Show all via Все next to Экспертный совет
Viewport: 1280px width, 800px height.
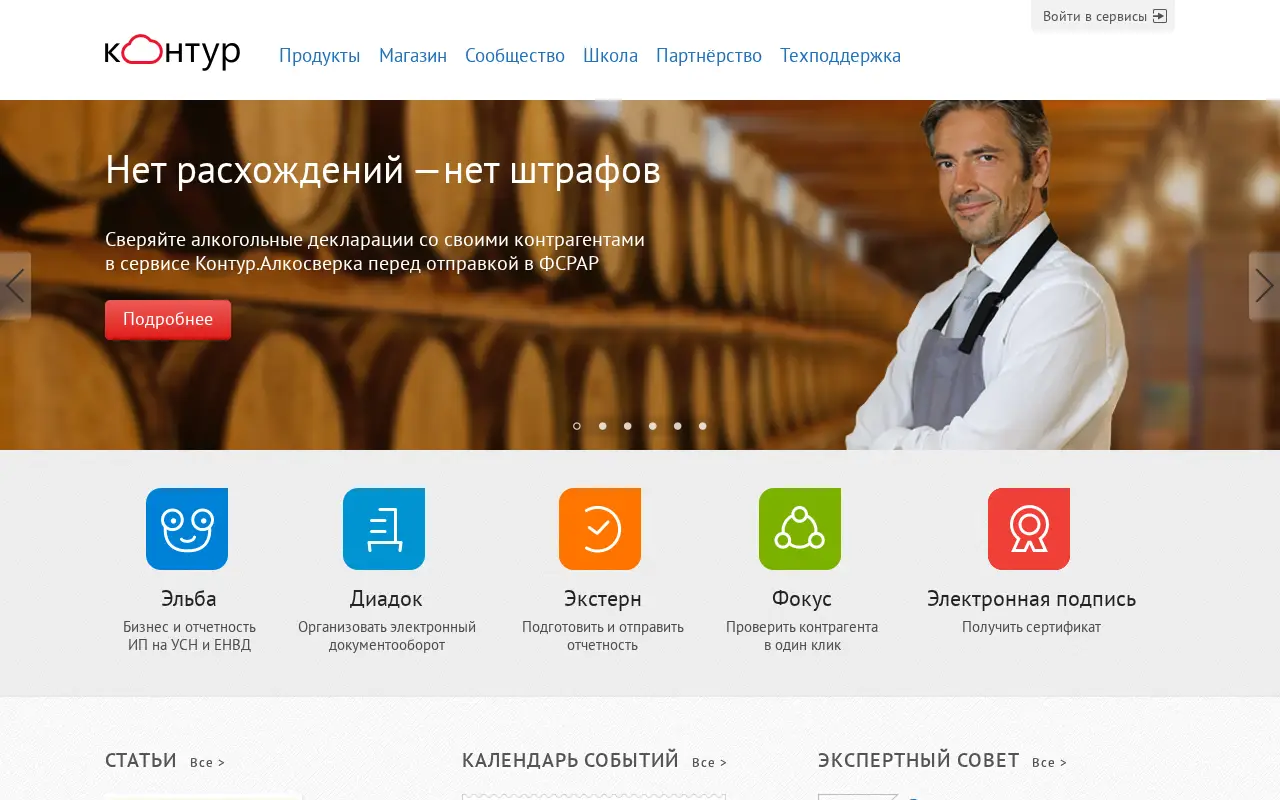point(1050,762)
